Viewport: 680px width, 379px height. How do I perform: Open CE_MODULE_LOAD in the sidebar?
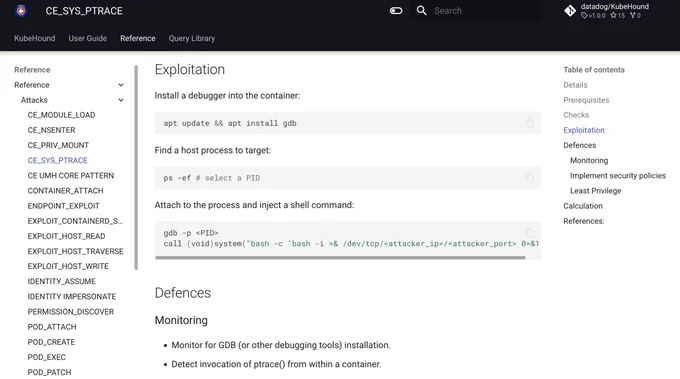62,115
